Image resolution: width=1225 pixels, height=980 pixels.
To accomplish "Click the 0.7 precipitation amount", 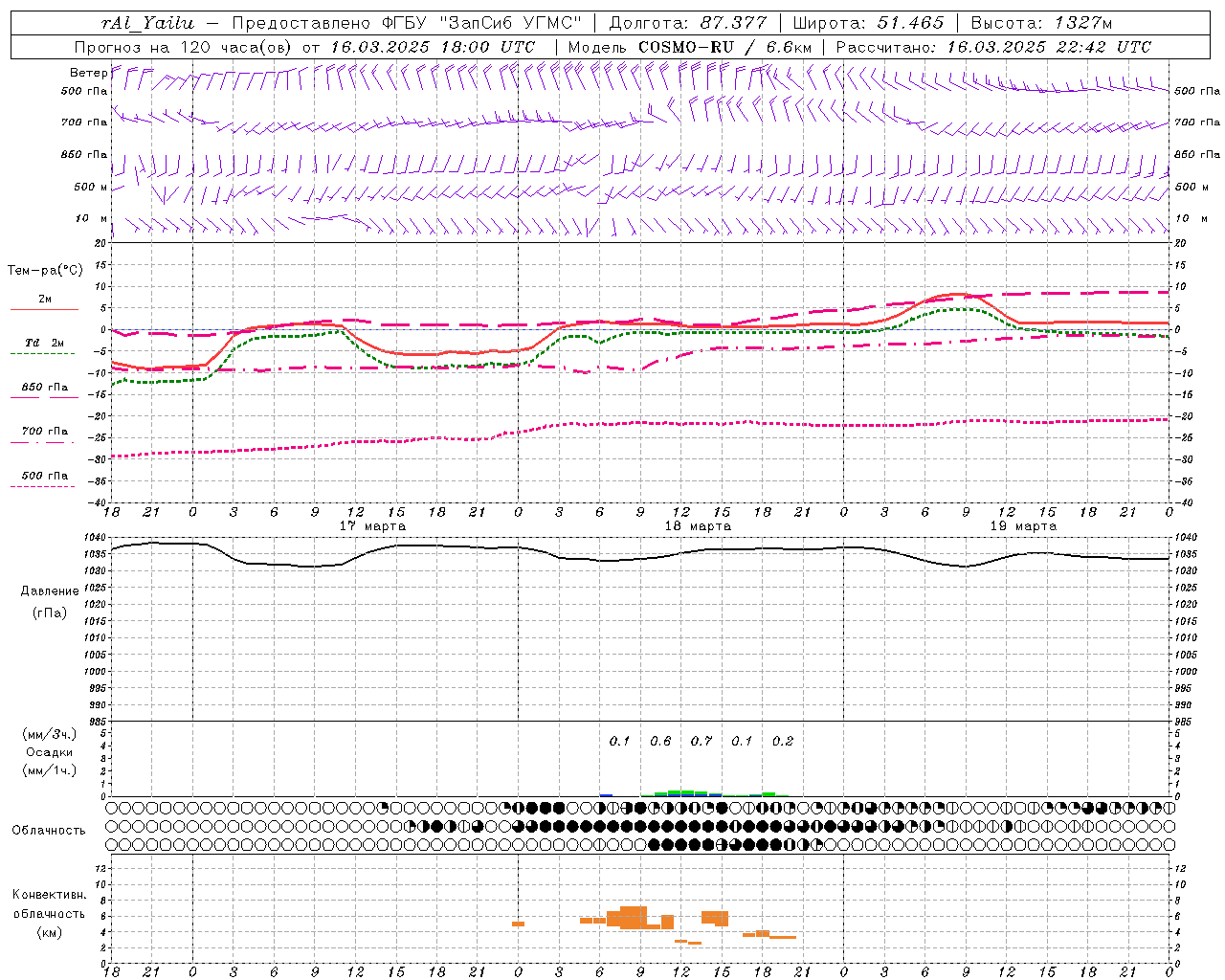I will (702, 741).
